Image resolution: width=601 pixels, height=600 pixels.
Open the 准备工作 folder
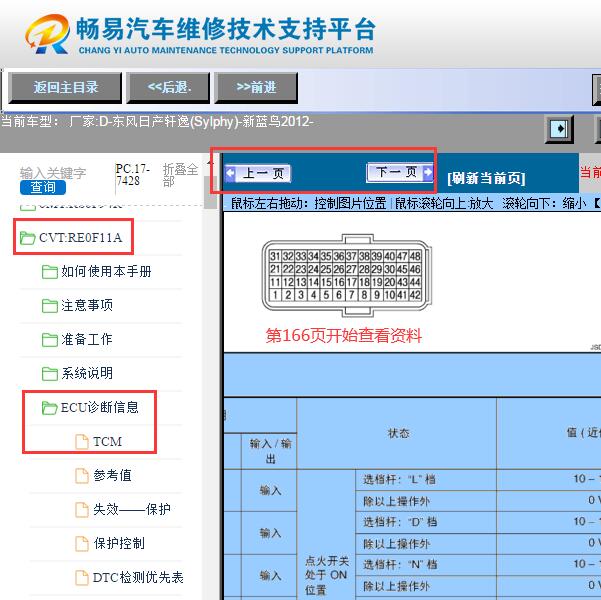click(x=87, y=339)
